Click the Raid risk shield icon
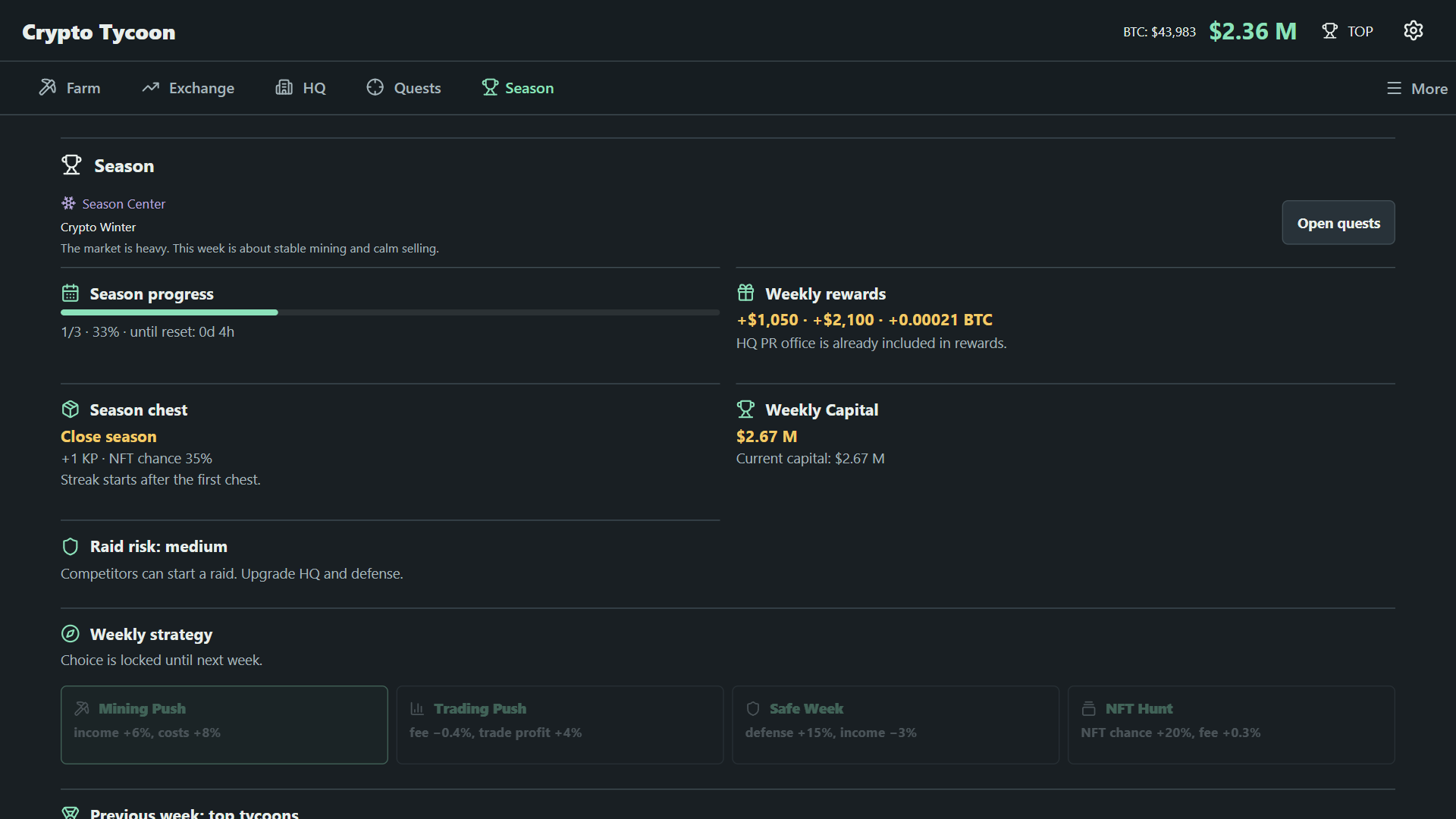Viewport: 1456px width, 819px height. (71, 546)
